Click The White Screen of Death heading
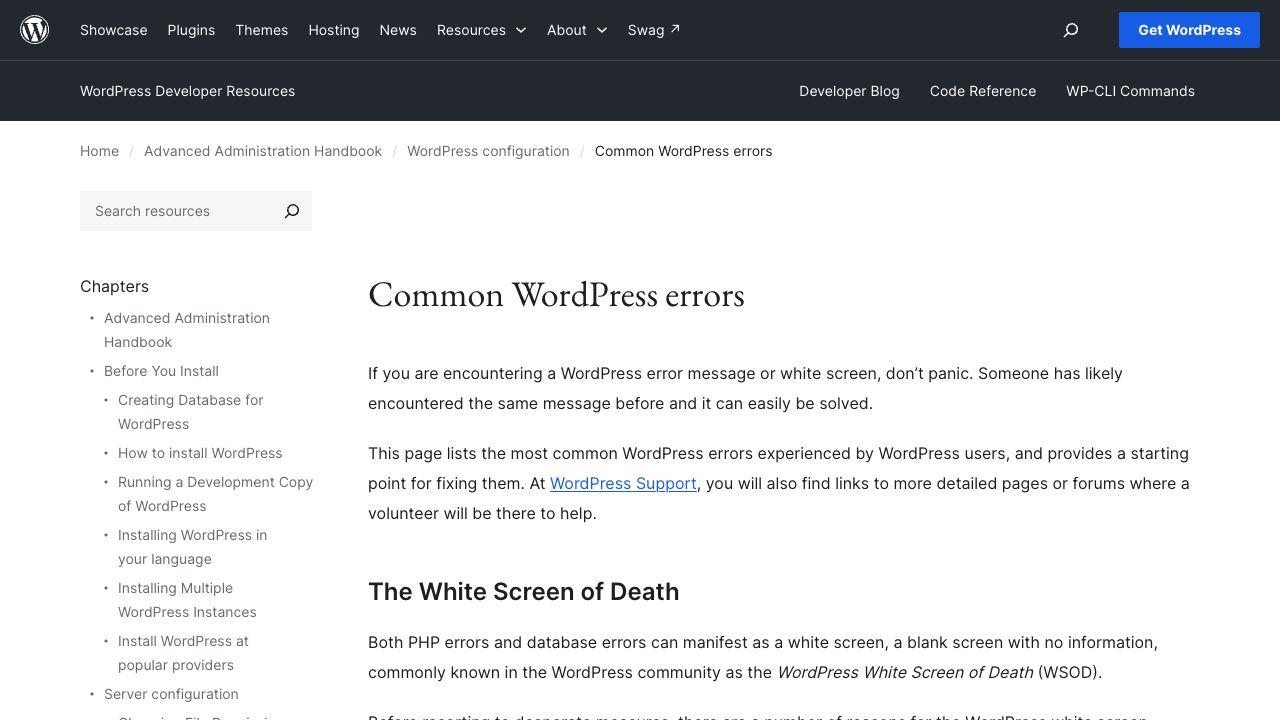The width and height of the screenshot is (1280, 720). tap(523, 591)
